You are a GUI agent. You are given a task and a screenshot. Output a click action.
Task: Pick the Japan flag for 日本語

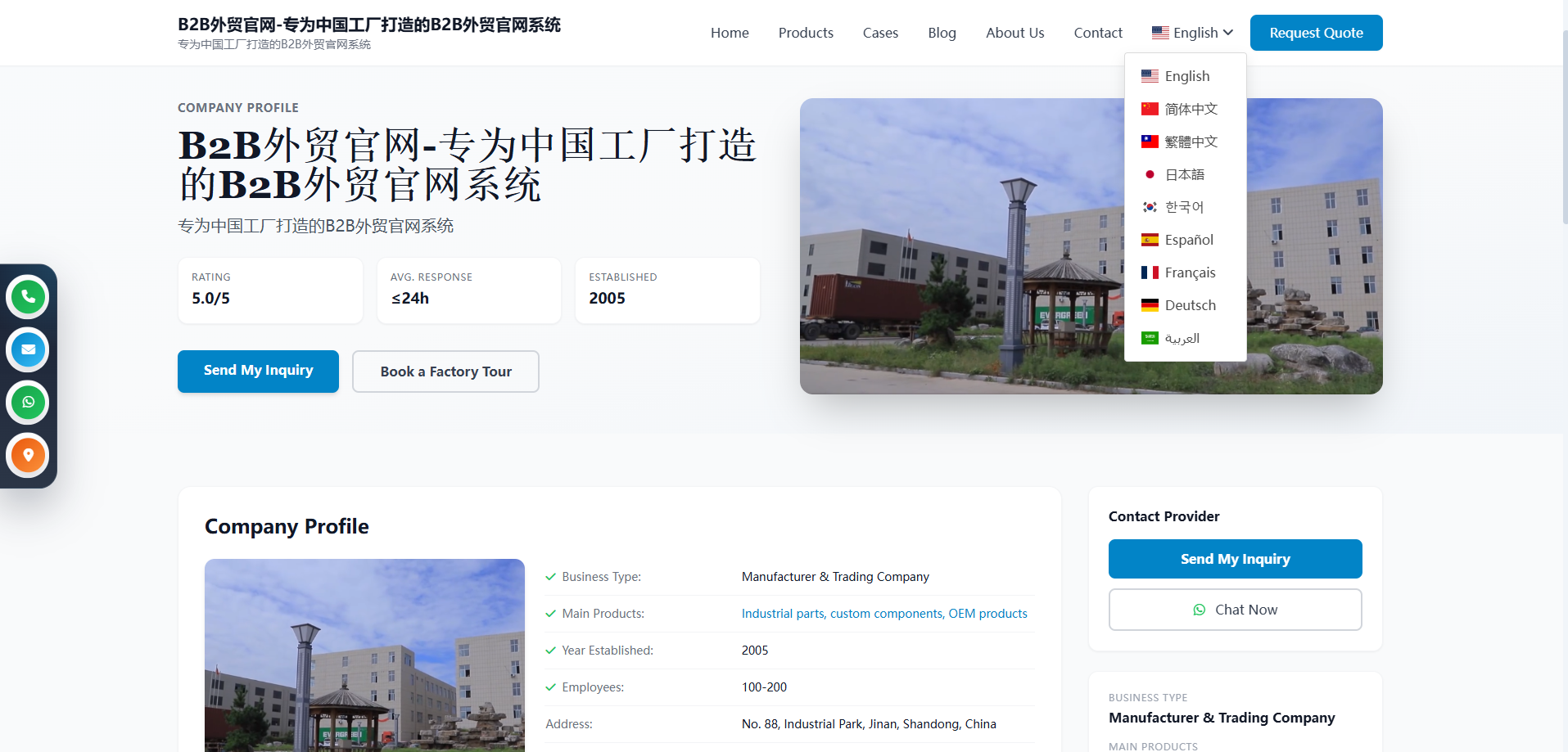tap(1150, 174)
